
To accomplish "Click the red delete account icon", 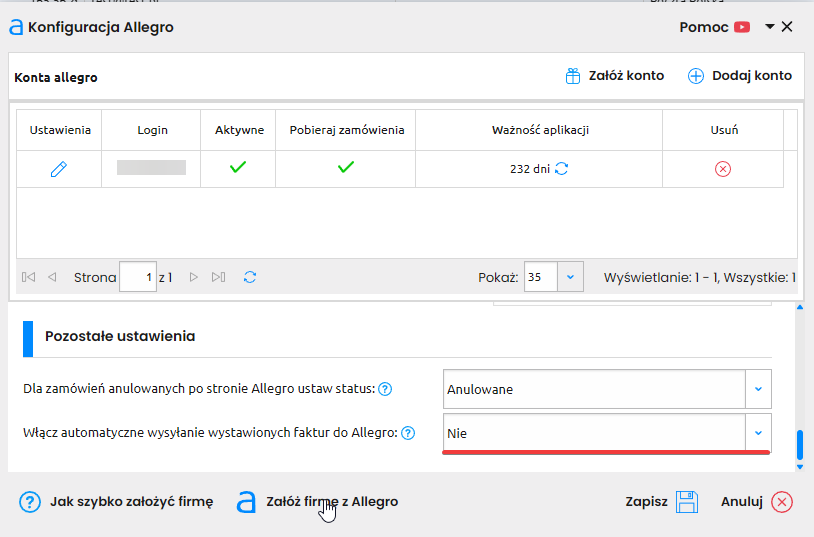I will click(x=723, y=169).
